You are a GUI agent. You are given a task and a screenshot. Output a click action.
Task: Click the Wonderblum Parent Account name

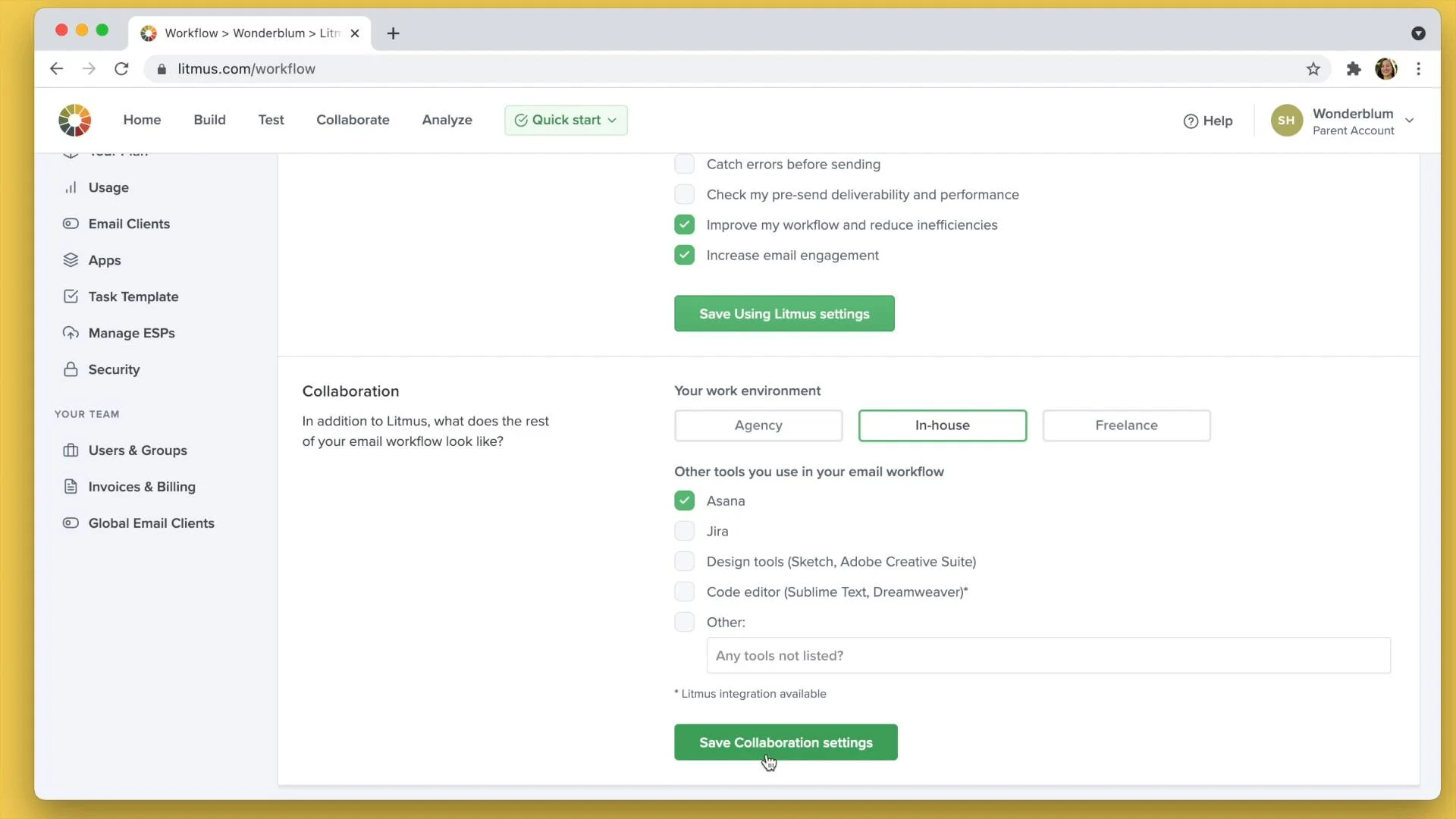1354,121
